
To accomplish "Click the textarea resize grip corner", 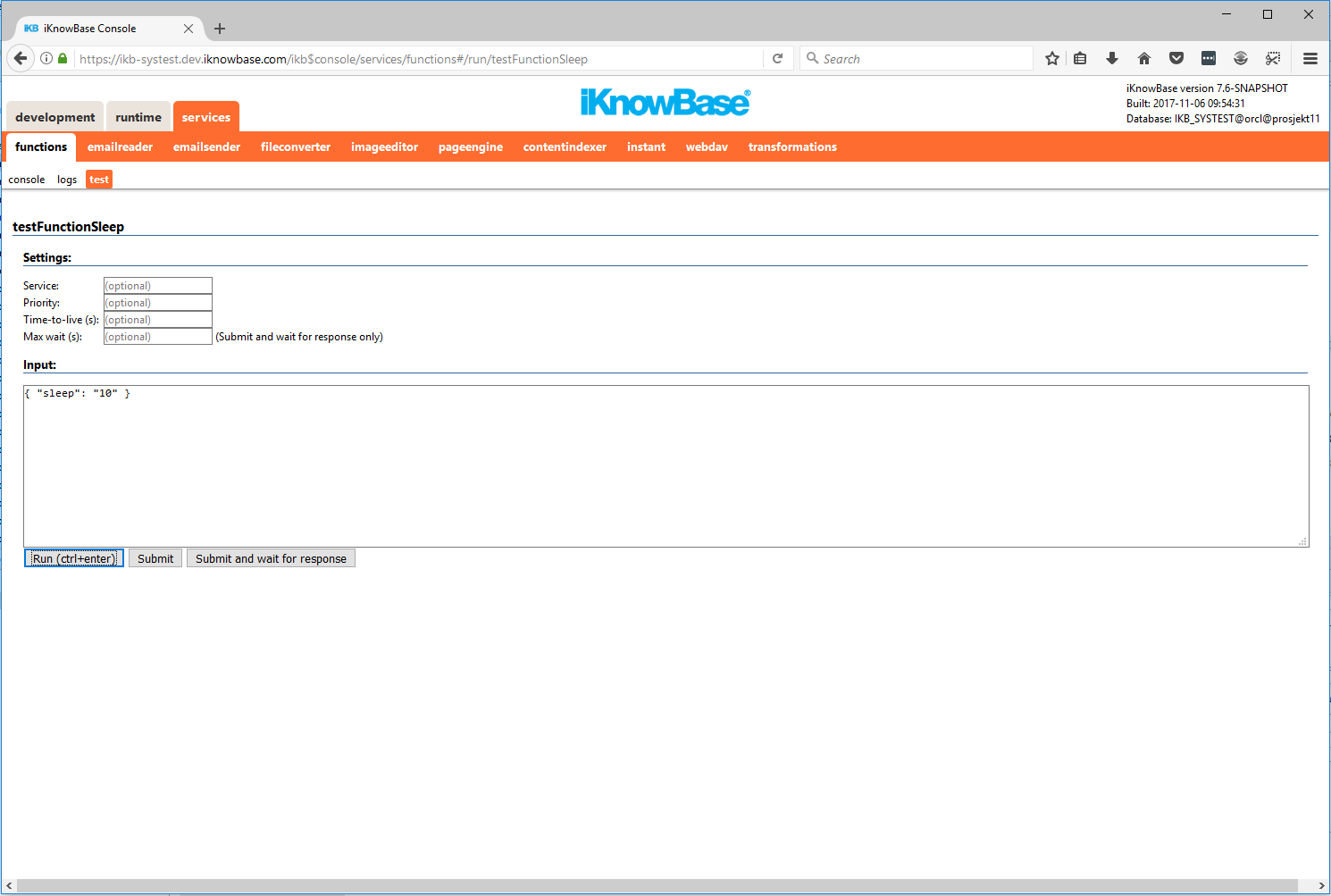I will 1303,541.
